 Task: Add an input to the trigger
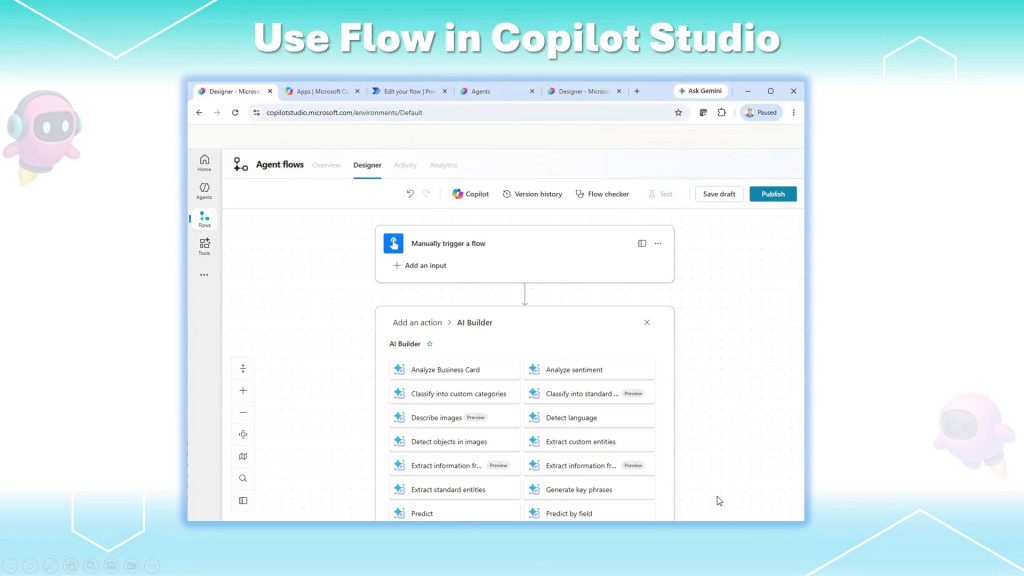[x=419, y=266]
